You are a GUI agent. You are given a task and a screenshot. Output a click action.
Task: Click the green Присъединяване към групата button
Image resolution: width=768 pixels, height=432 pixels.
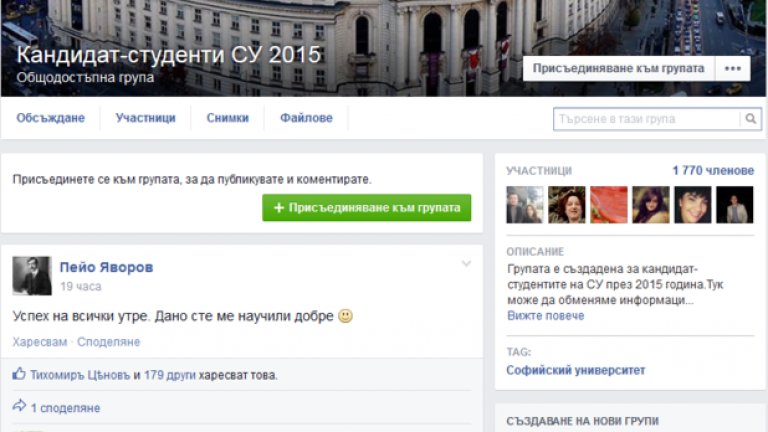(x=366, y=208)
